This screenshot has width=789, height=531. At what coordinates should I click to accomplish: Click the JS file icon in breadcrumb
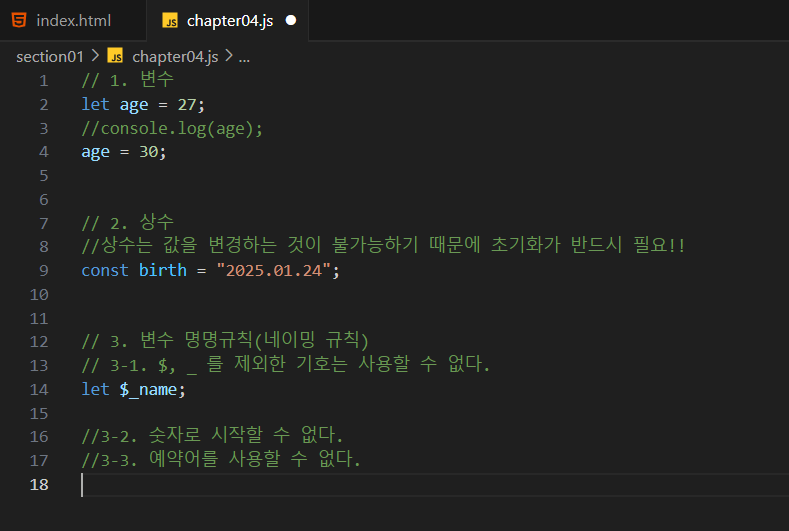click(115, 56)
